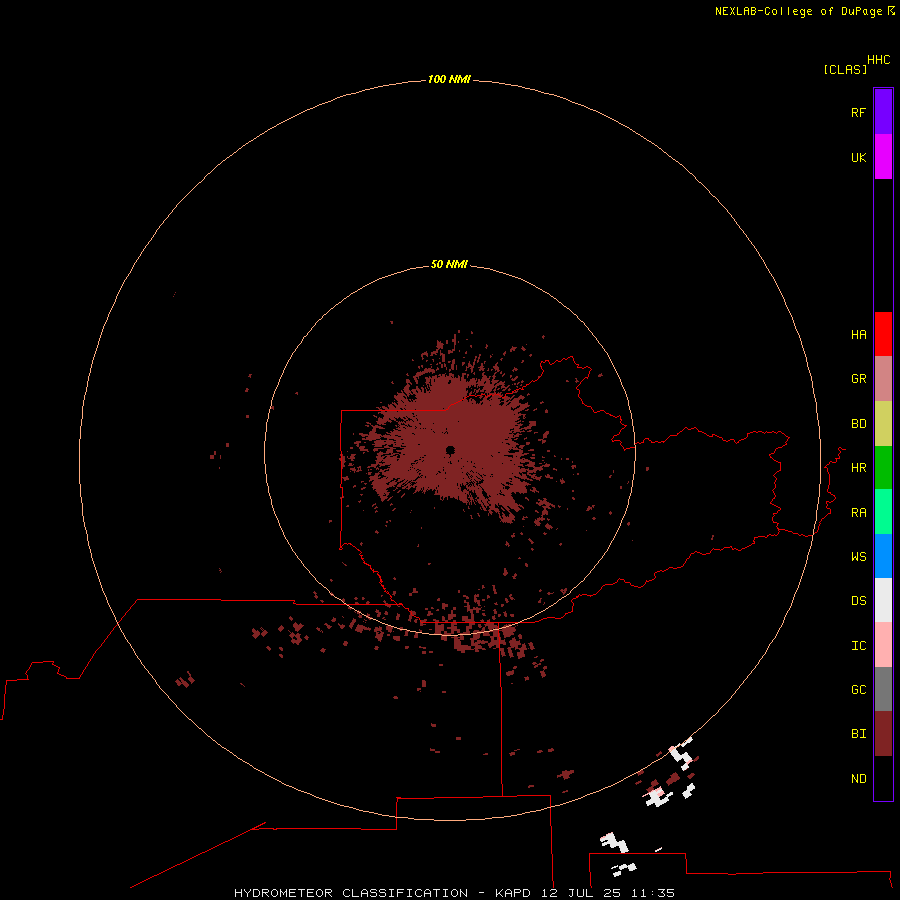Image resolution: width=900 pixels, height=900 pixels.
Task: Click the 12 JUL 25 date
Action: coord(581,893)
